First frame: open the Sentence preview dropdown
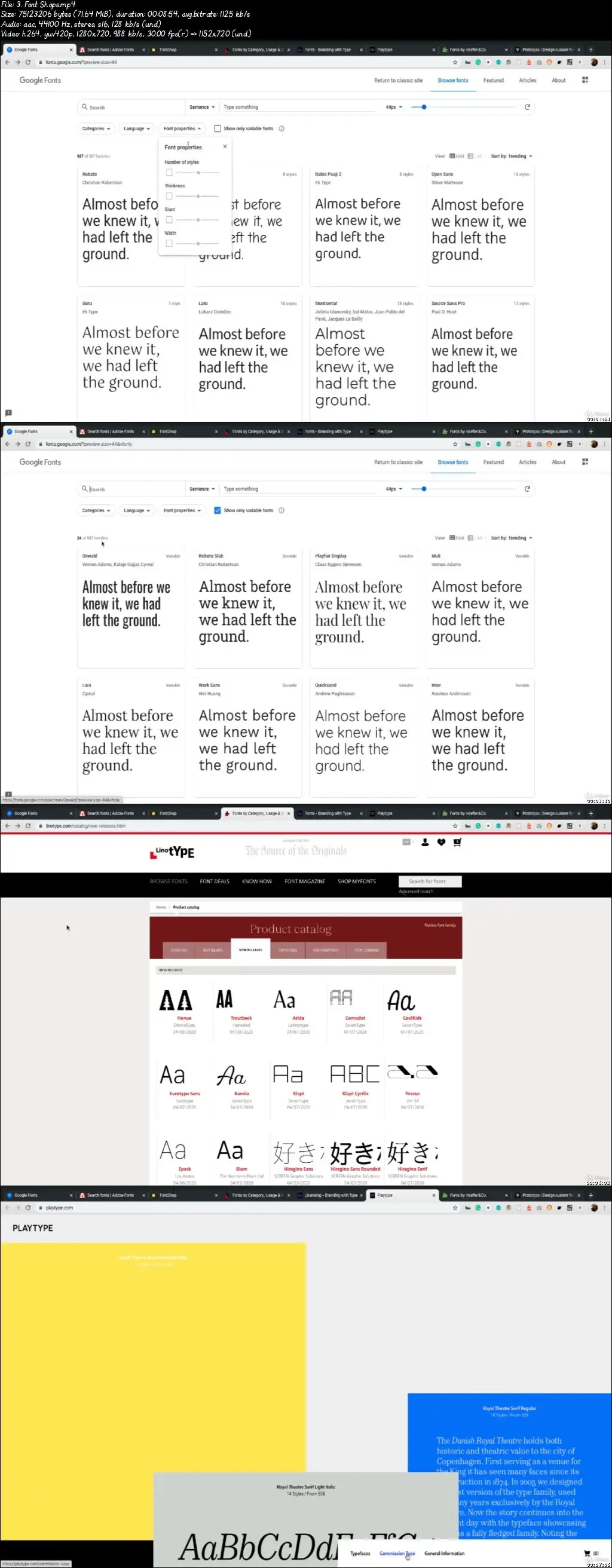The height and width of the screenshot is (1568, 612). click(x=202, y=107)
